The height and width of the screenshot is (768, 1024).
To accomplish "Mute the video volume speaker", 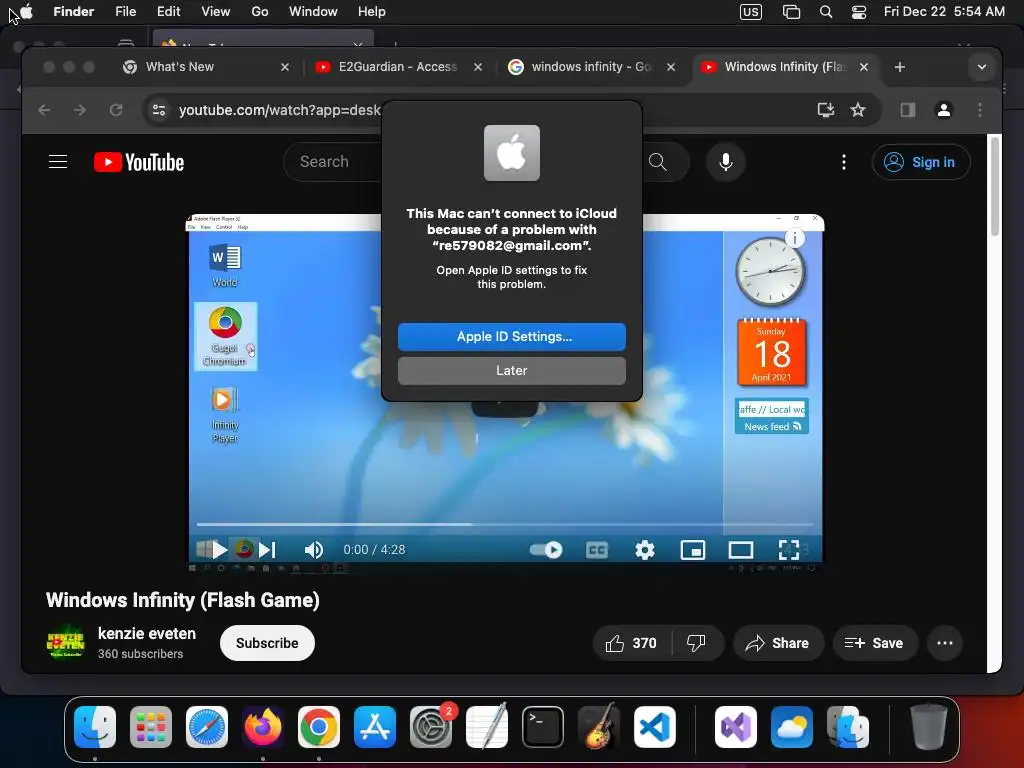I will [314, 550].
